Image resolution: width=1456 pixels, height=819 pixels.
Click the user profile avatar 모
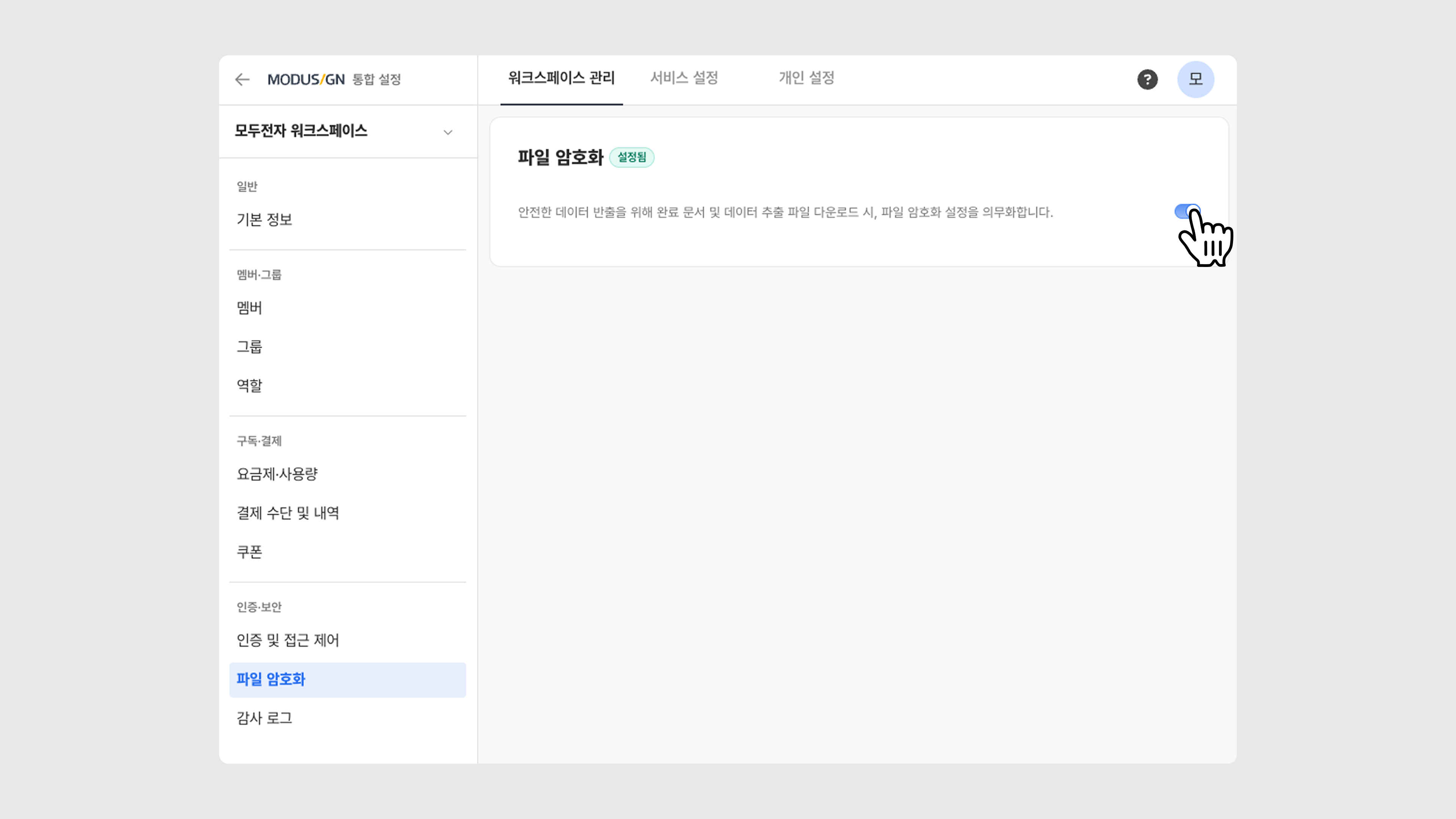[x=1196, y=80]
